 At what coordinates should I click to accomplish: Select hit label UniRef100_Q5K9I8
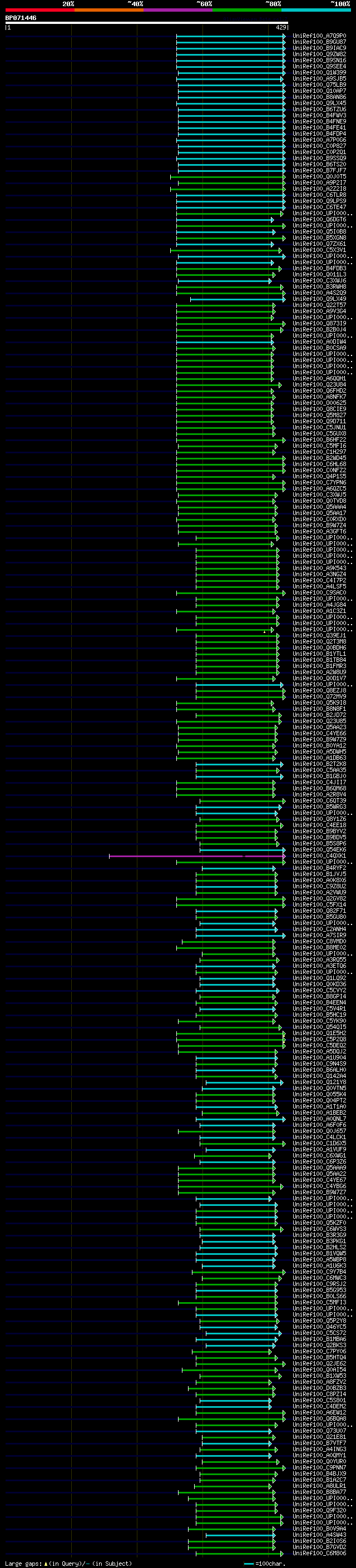319,703
